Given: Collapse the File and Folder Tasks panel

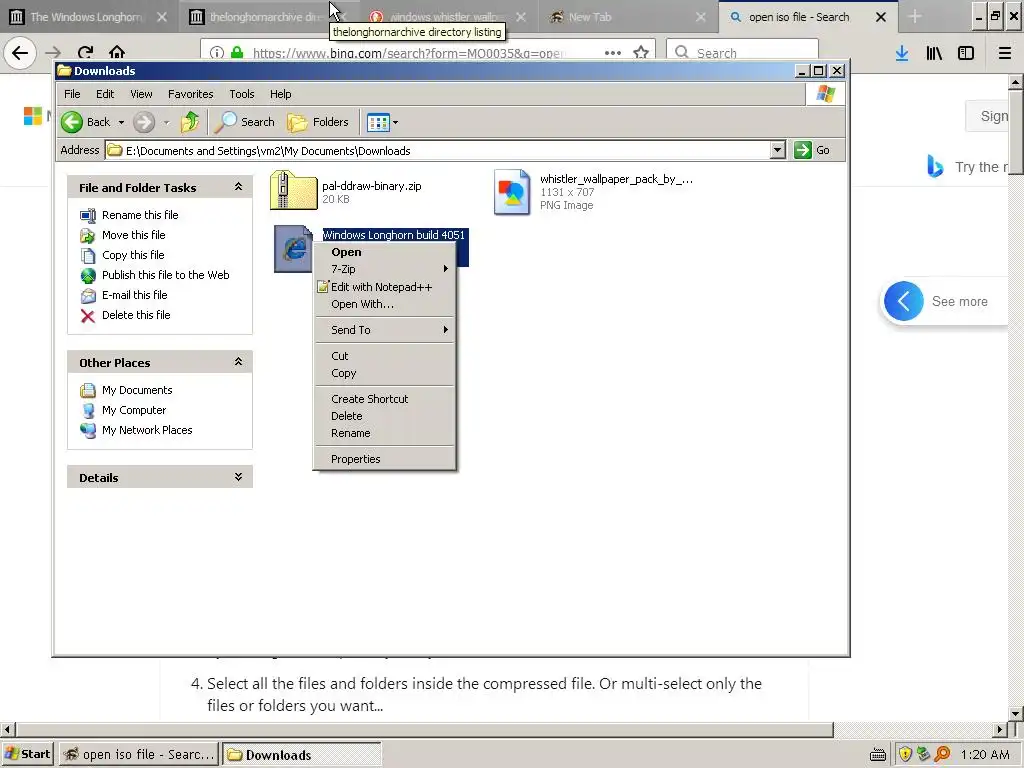Looking at the screenshot, I should (x=238, y=187).
